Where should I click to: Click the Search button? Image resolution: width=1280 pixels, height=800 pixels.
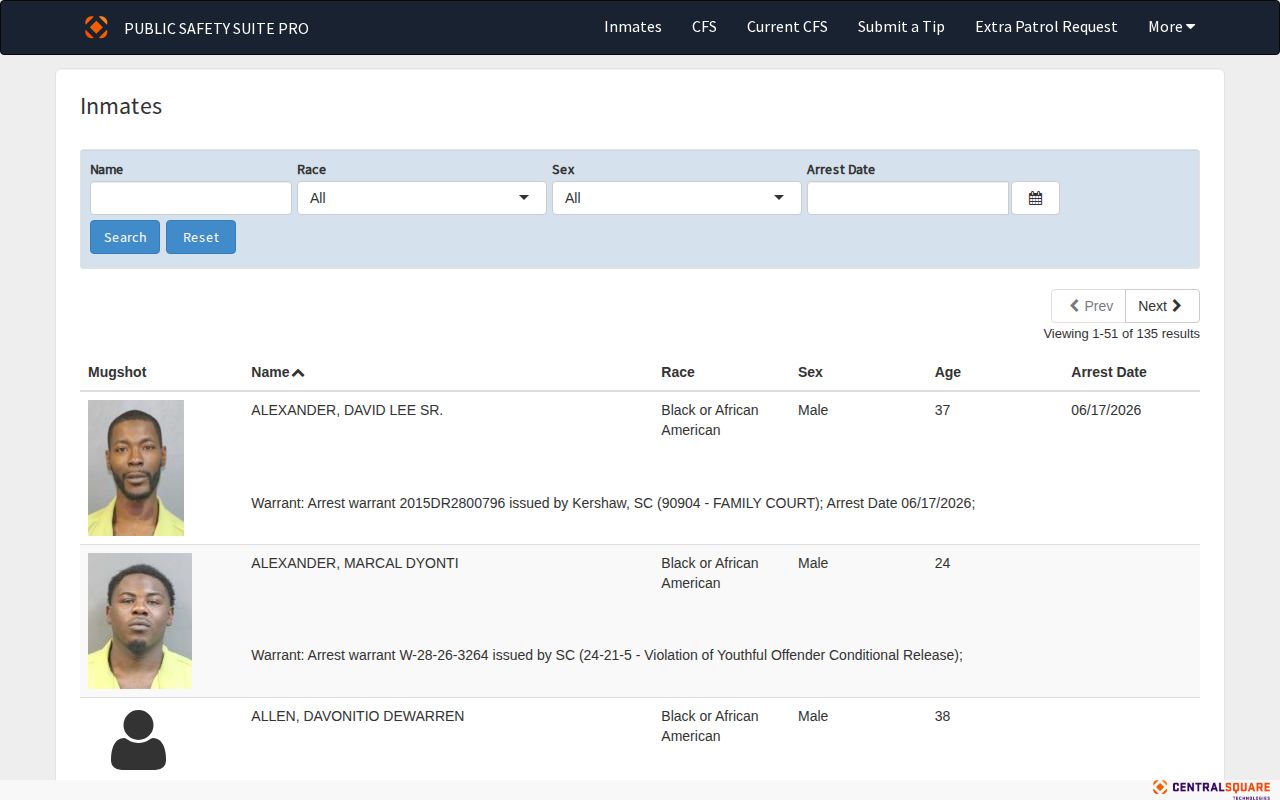point(125,237)
